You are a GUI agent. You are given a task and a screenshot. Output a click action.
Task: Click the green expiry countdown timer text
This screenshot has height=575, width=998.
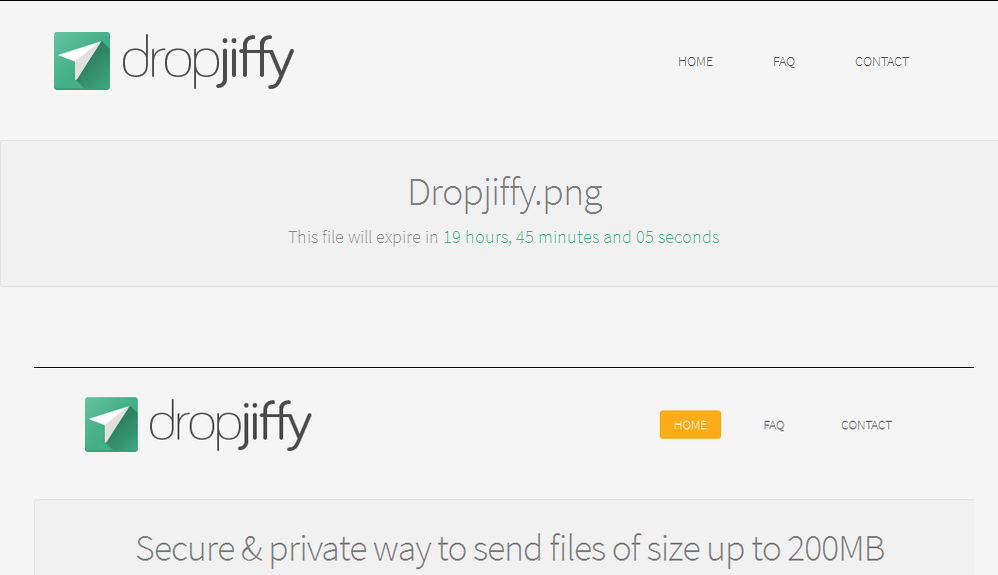581,237
